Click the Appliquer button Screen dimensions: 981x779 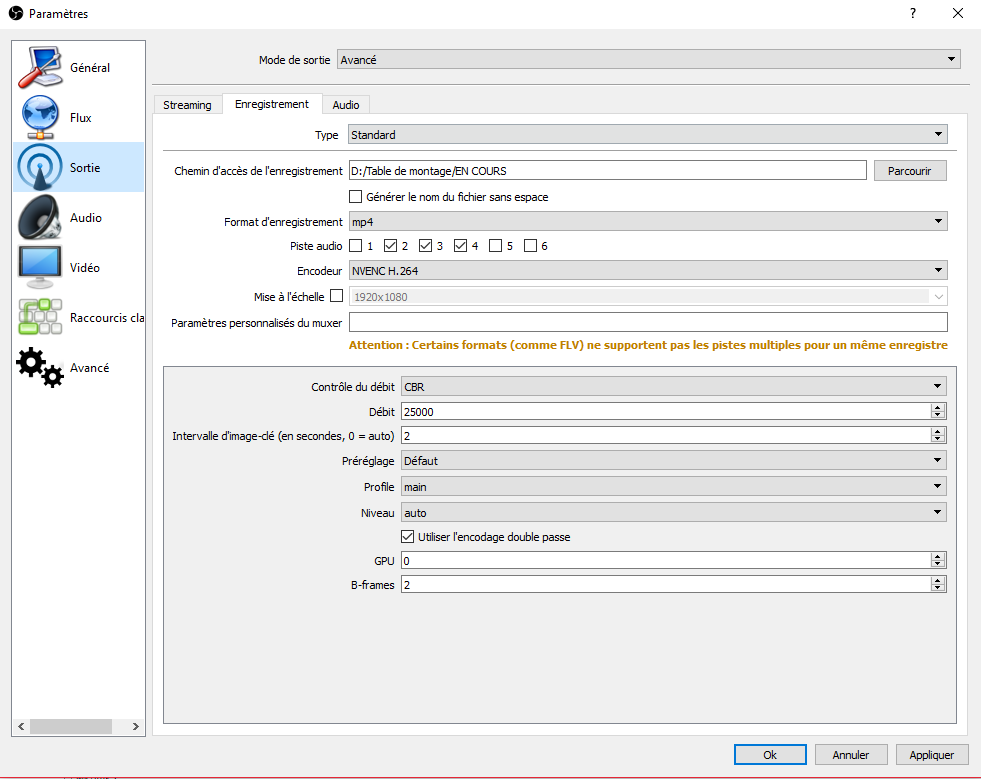(x=932, y=755)
